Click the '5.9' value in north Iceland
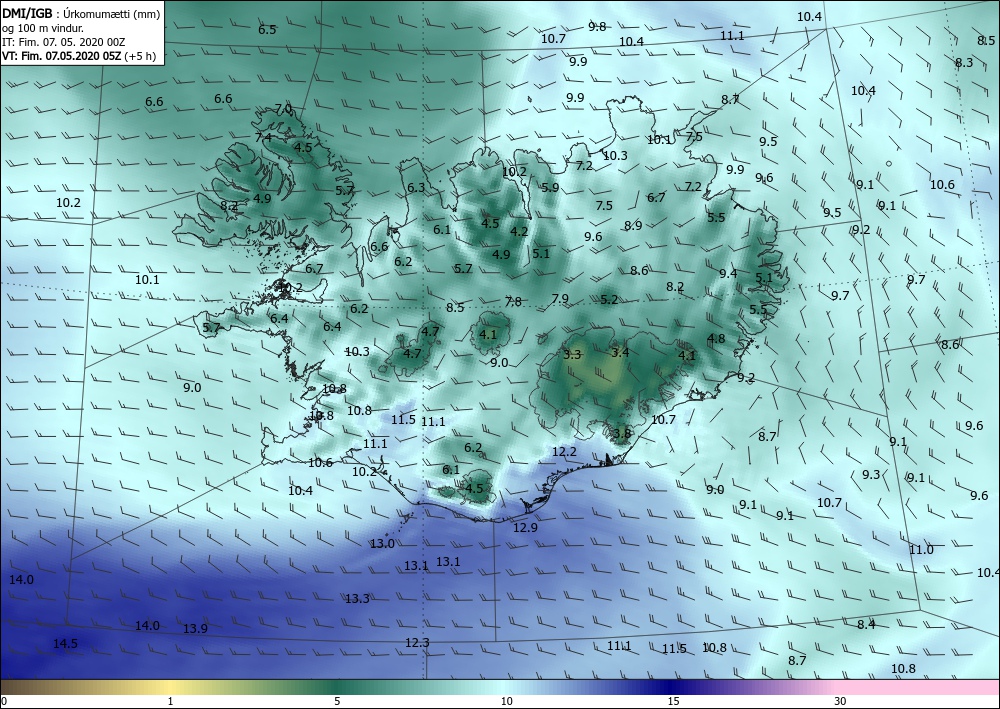The image size is (1000, 709). point(550,187)
